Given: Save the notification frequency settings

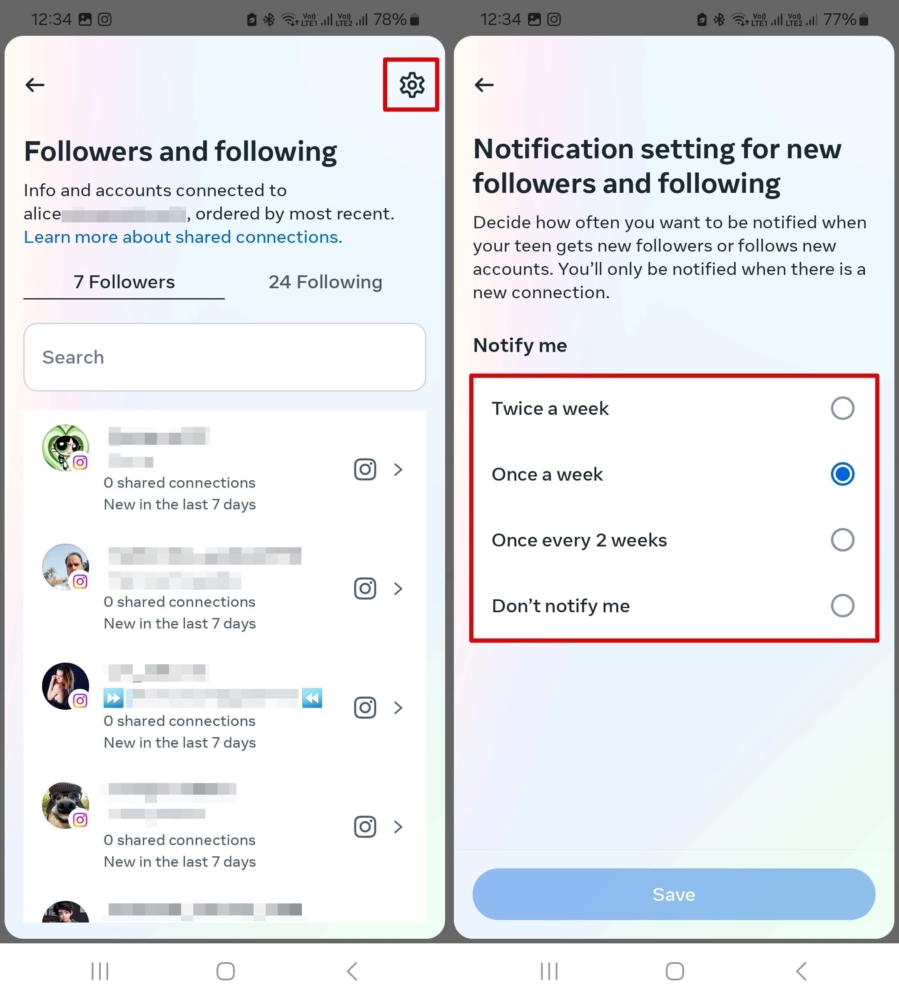Looking at the screenshot, I should pos(673,894).
